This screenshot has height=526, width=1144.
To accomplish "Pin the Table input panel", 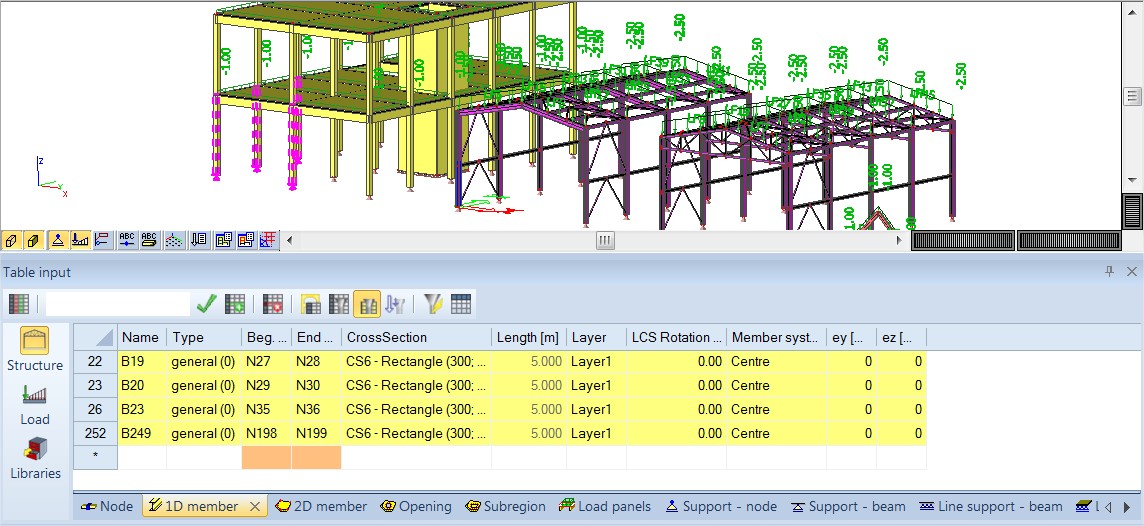I will [x=1109, y=272].
